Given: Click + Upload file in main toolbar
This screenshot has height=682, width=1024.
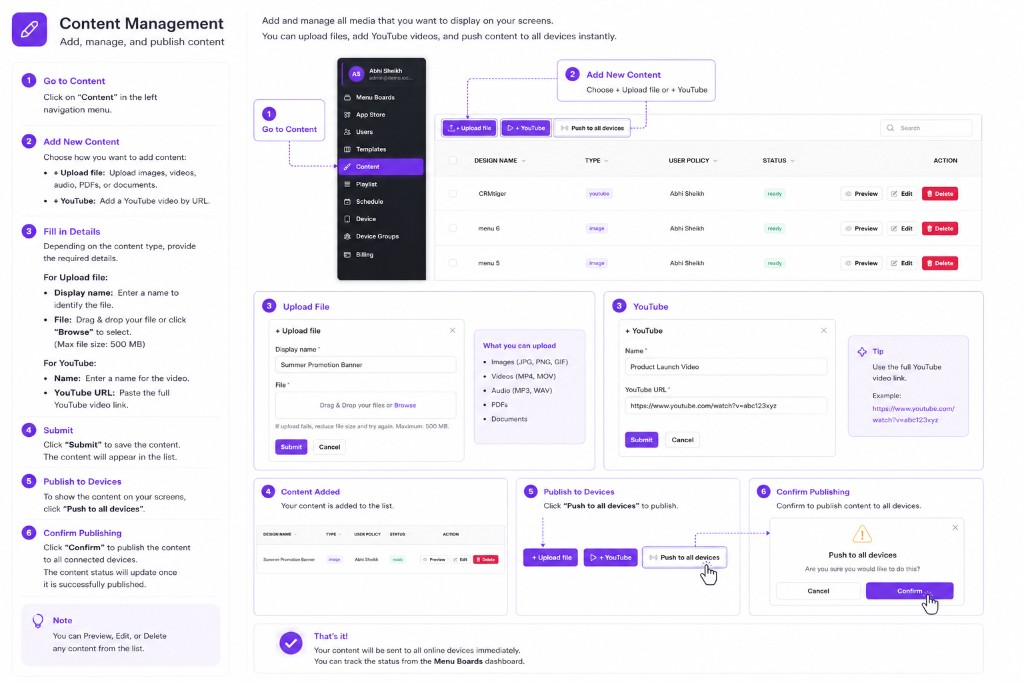Looking at the screenshot, I should pyautogui.click(x=470, y=128).
